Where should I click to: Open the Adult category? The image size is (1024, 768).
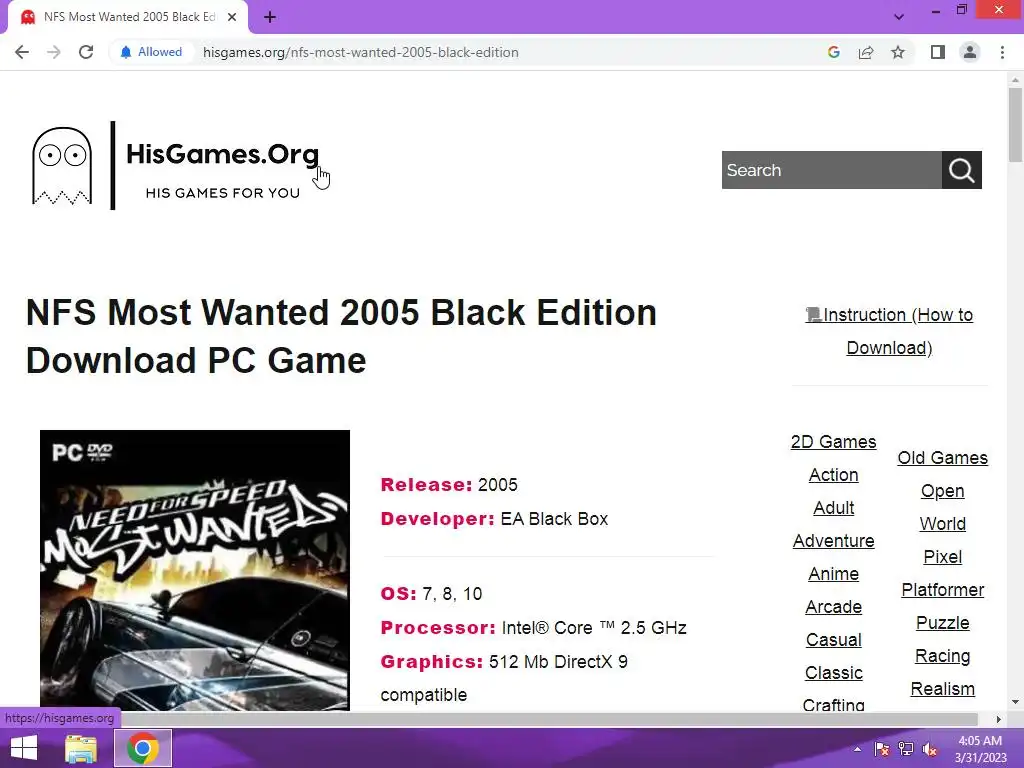(833, 507)
